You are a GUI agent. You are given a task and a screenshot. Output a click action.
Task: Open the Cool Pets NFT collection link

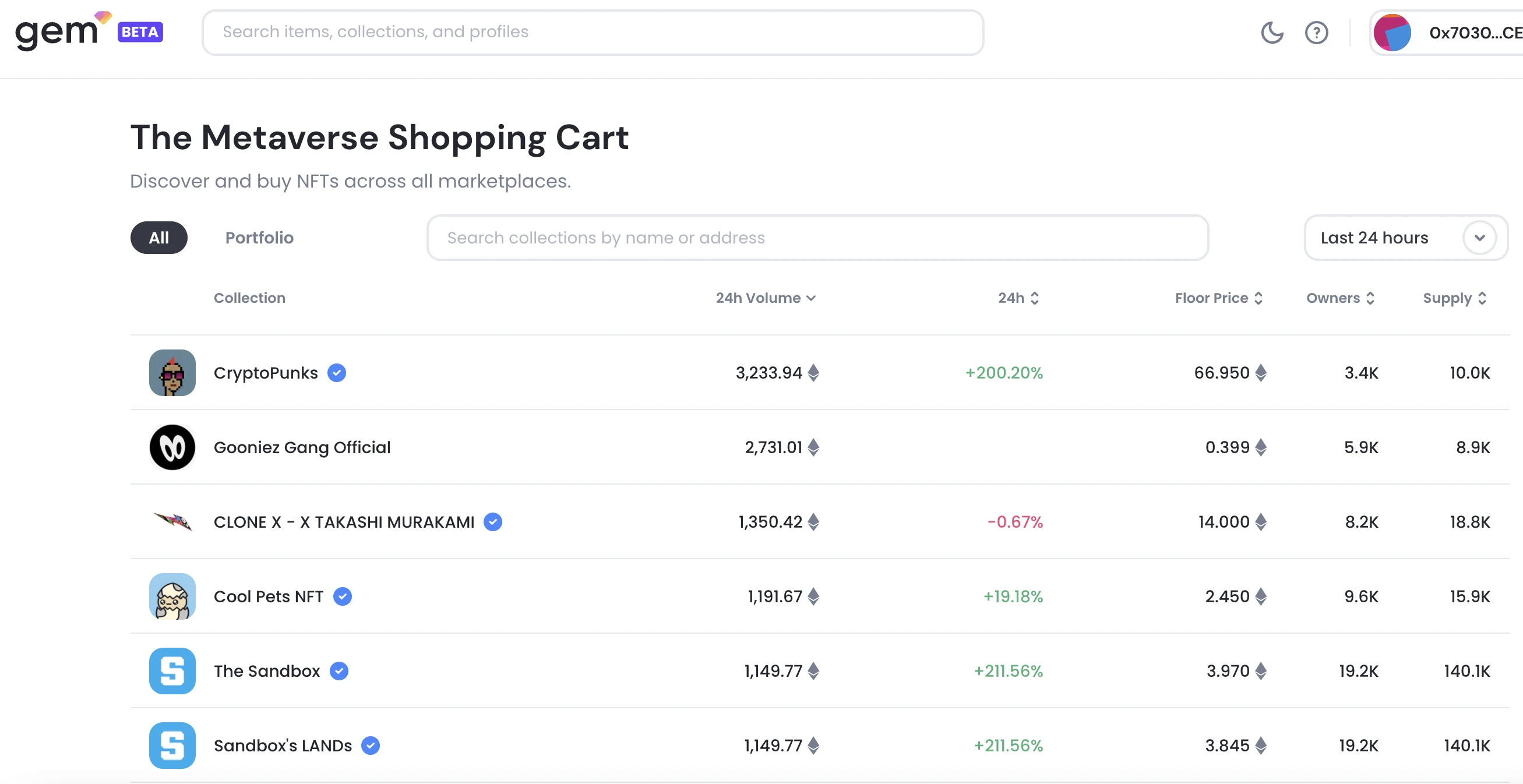coord(269,596)
